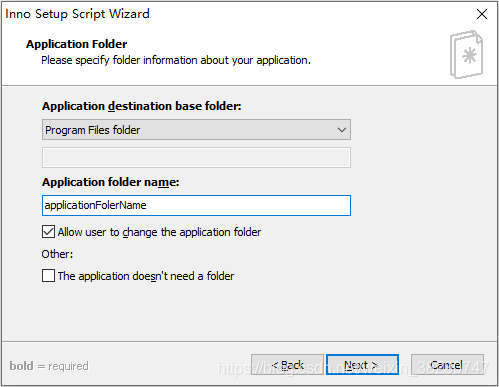Open the Program Files folder combo box
The image size is (499, 387).
click(196, 129)
